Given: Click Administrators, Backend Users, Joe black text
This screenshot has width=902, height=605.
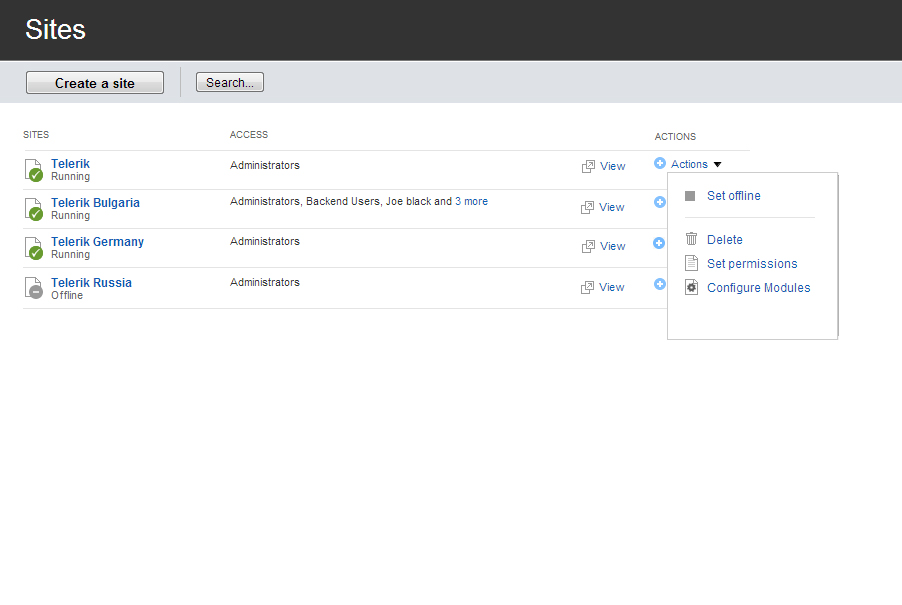Looking at the screenshot, I should pos(330,201).
